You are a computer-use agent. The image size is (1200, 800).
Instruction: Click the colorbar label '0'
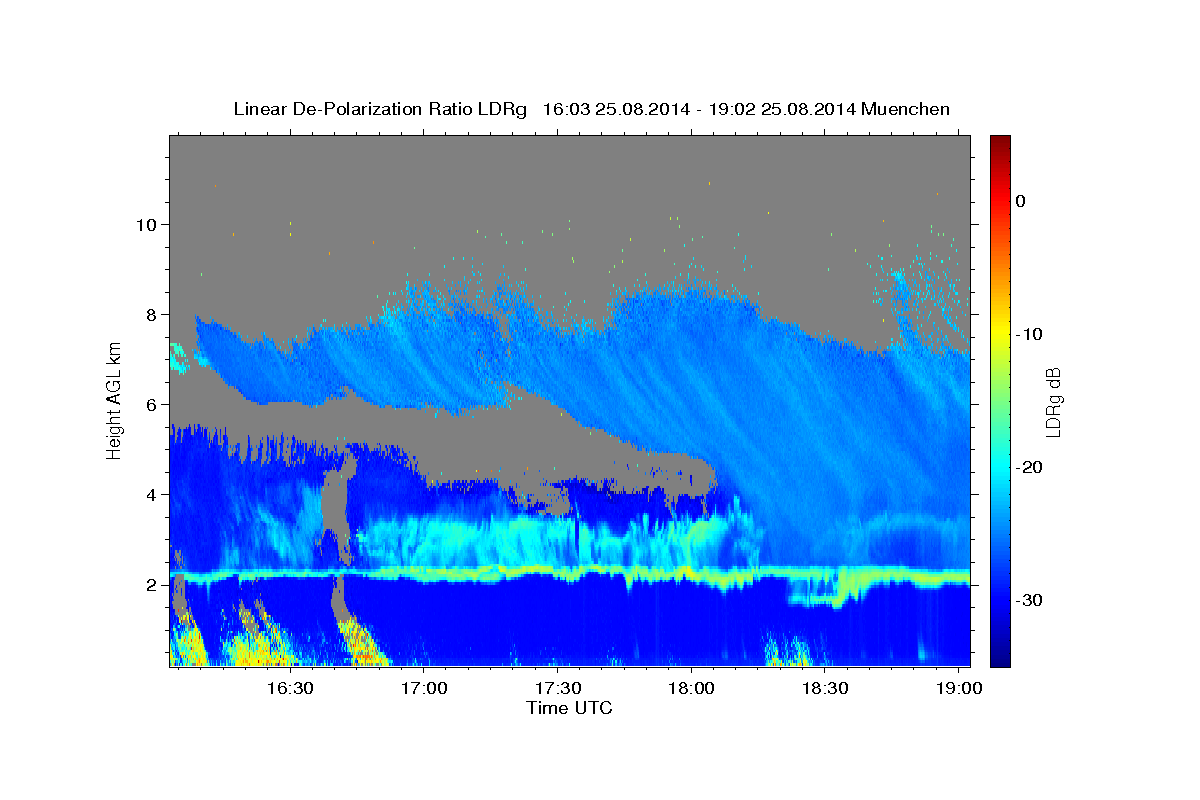pos(1021,201)
